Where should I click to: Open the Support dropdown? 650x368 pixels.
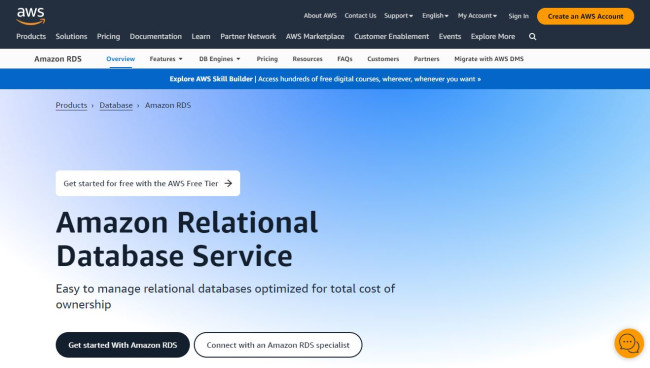pos(398,16)
